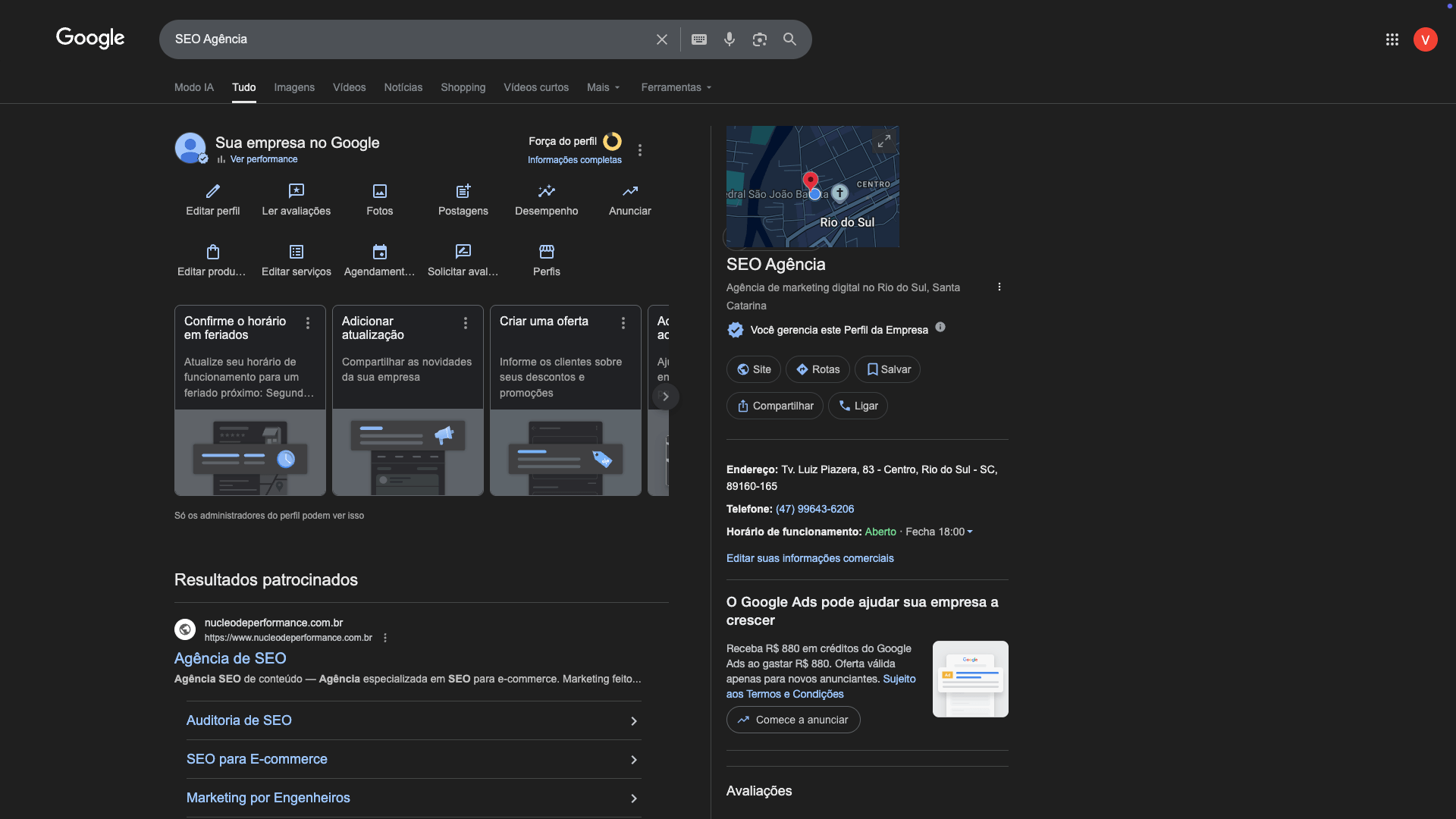The height and width of the screenshot is (819, 1456).
Task: Search by voice microphone icon
Action: pos(729,39)
